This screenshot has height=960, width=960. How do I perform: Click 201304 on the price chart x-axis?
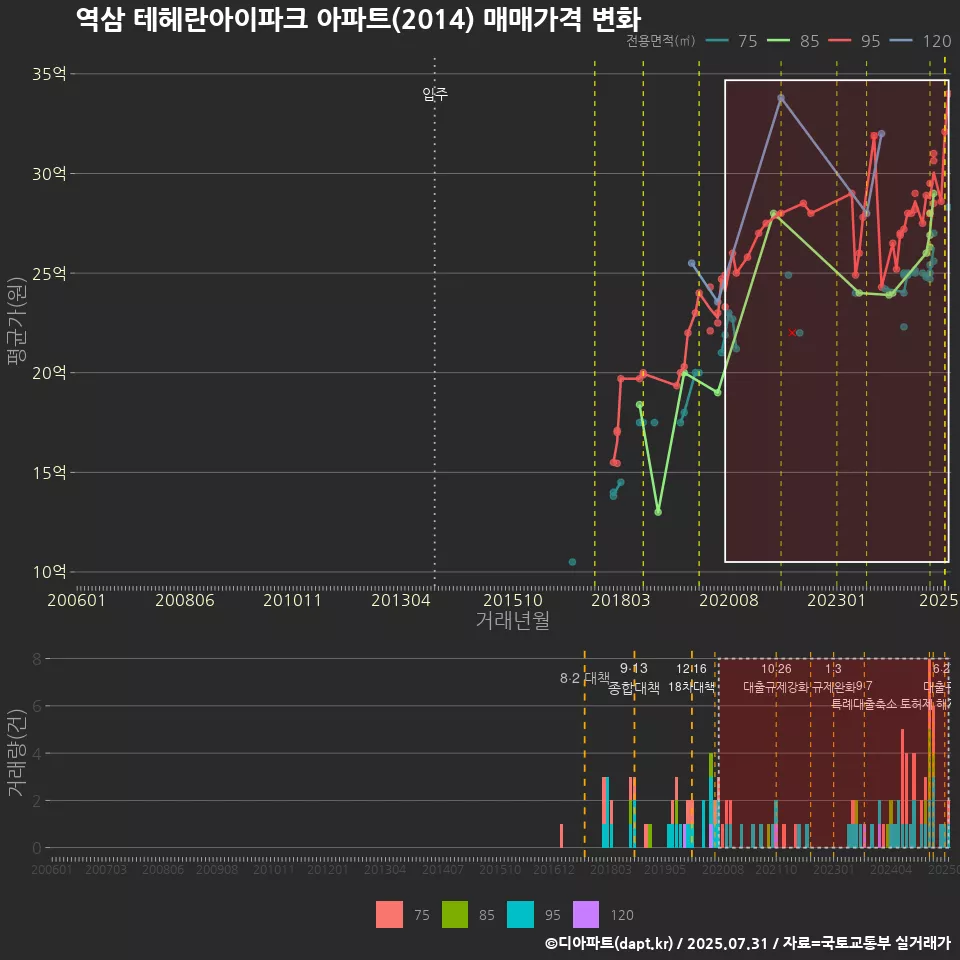[x=401, y=600]
